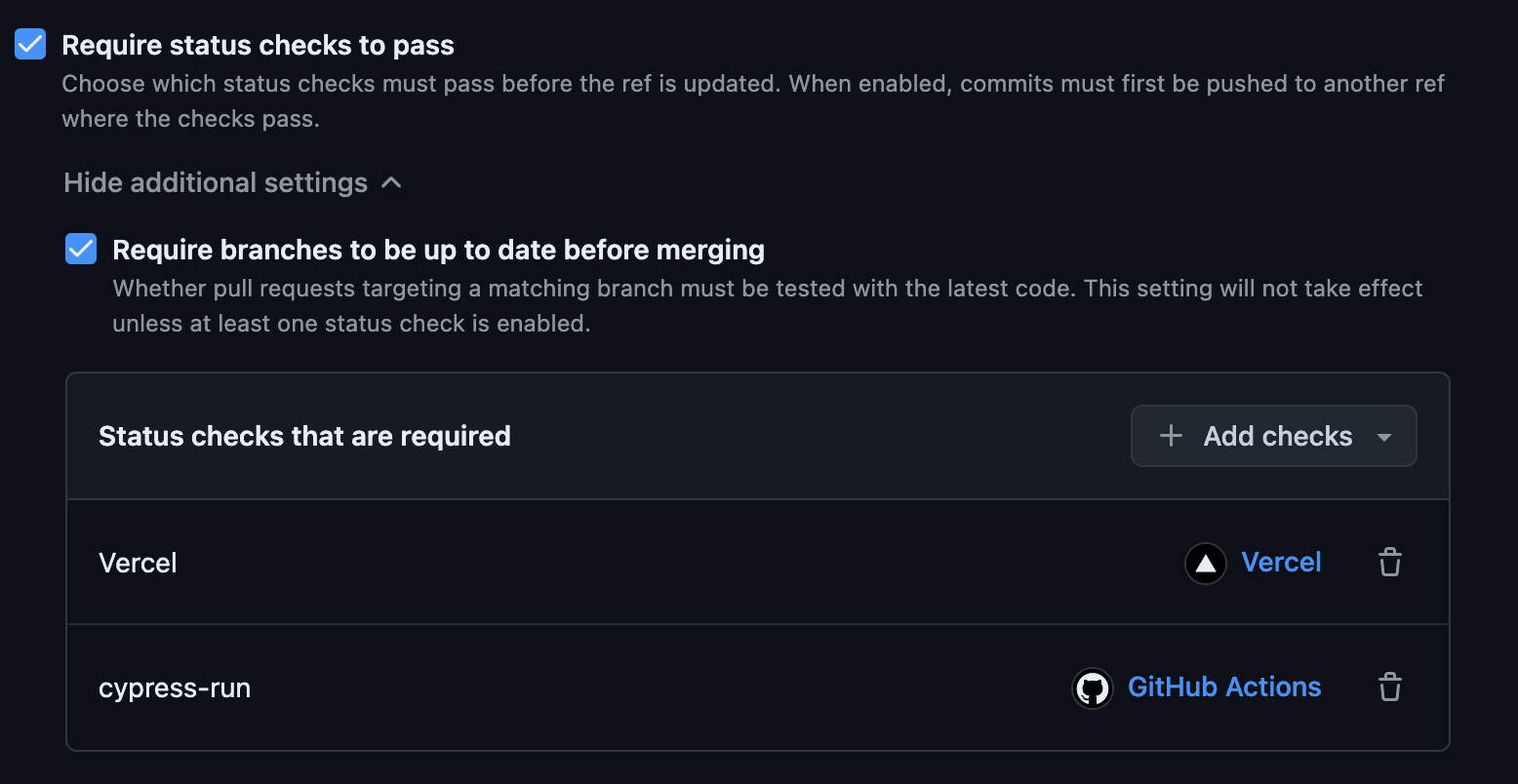Click the GitHub Octocat logo icon
The height and width of the screenshot is (784, 1518).
click(1093, 688)
